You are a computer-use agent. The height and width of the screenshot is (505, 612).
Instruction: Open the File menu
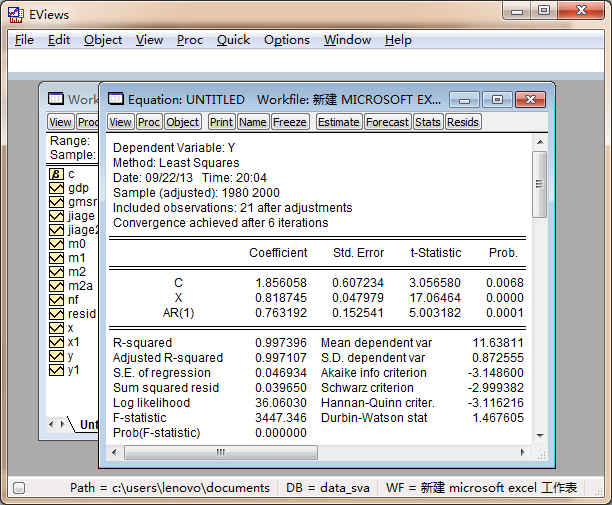click(24, 40)
